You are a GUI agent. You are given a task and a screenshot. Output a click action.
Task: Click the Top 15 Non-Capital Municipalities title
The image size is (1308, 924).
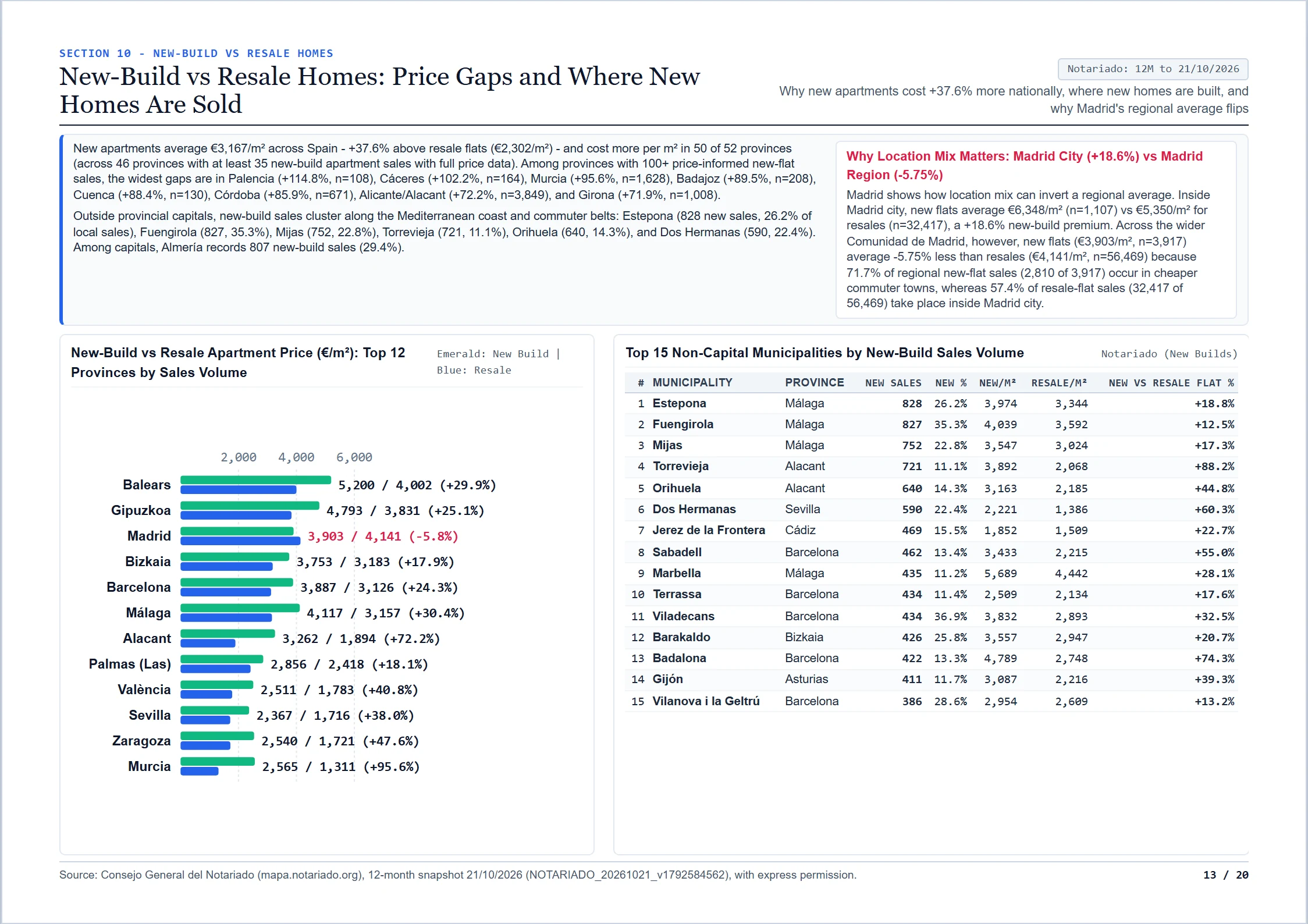pos(824,353)
